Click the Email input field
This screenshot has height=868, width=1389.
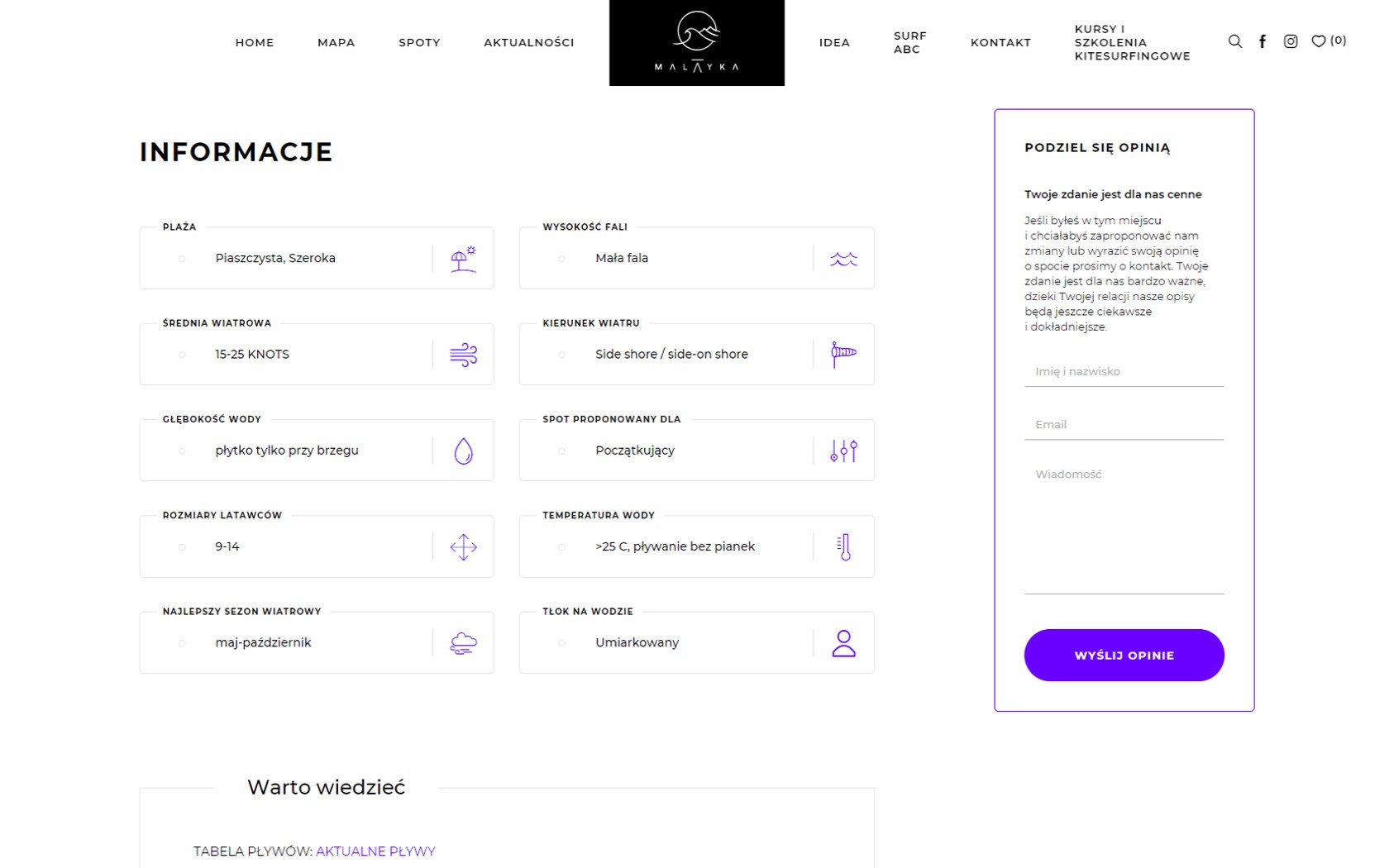coord(1124,425)
